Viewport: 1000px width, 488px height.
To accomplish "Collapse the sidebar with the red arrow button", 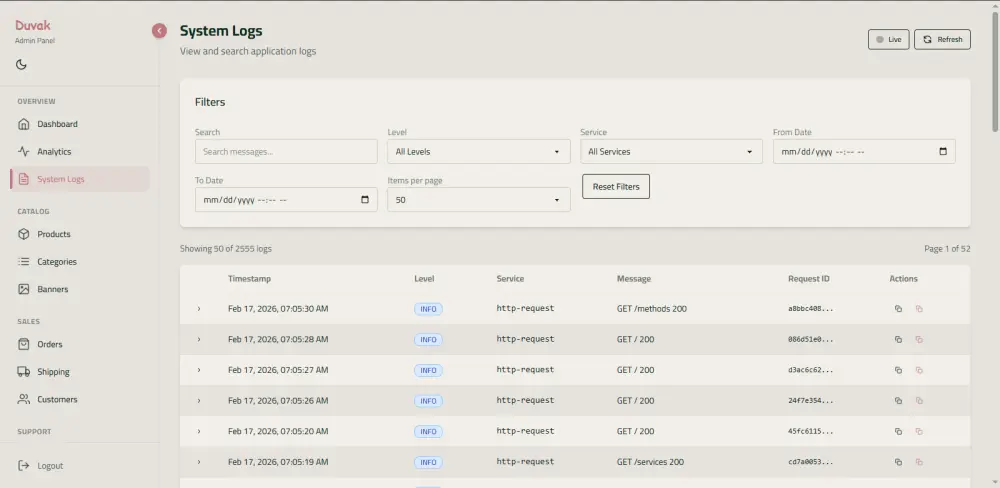I will pyautogui.click(x=159, y=31).
